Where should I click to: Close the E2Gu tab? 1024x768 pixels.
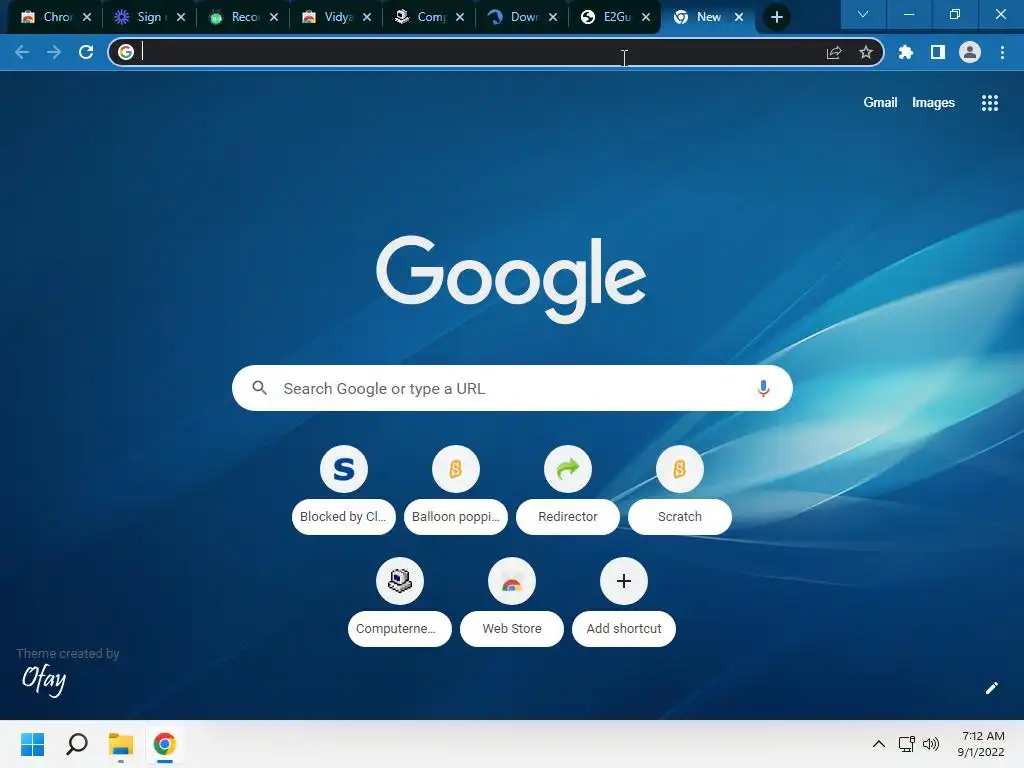click(x=646, y=18)
